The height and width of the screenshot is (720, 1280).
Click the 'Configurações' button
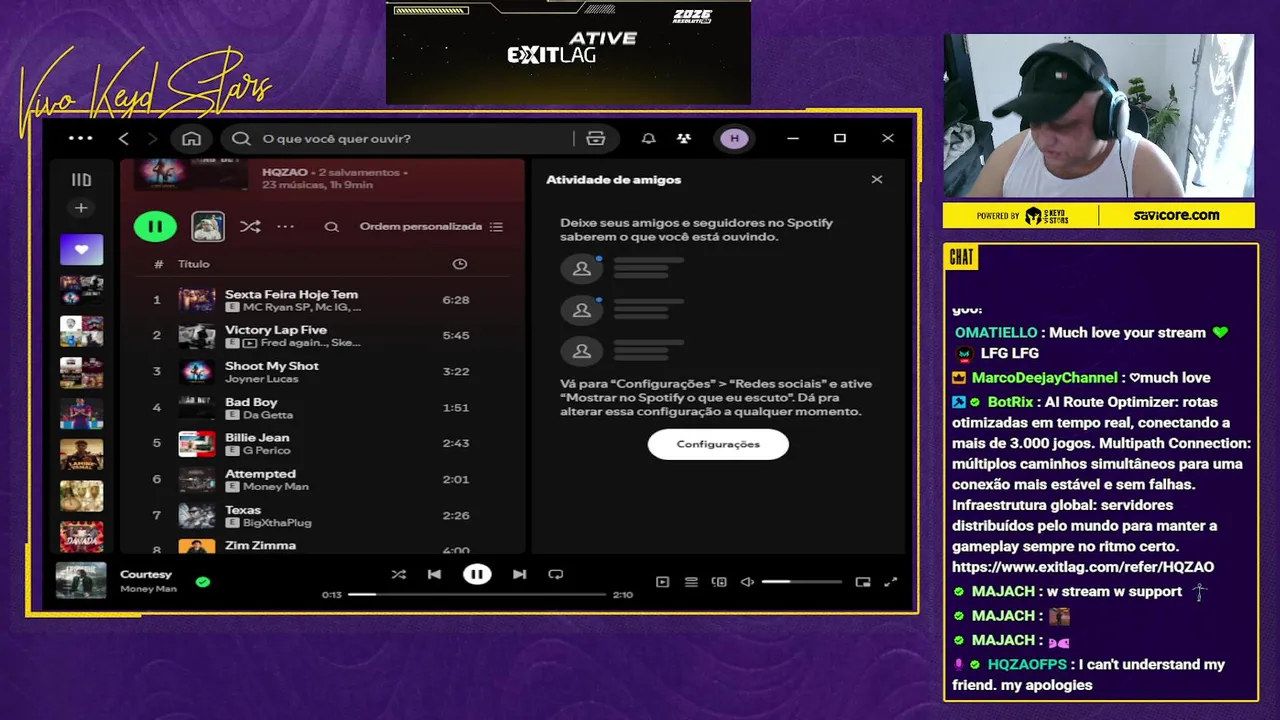pyautogui.click(x=718, y=444)
